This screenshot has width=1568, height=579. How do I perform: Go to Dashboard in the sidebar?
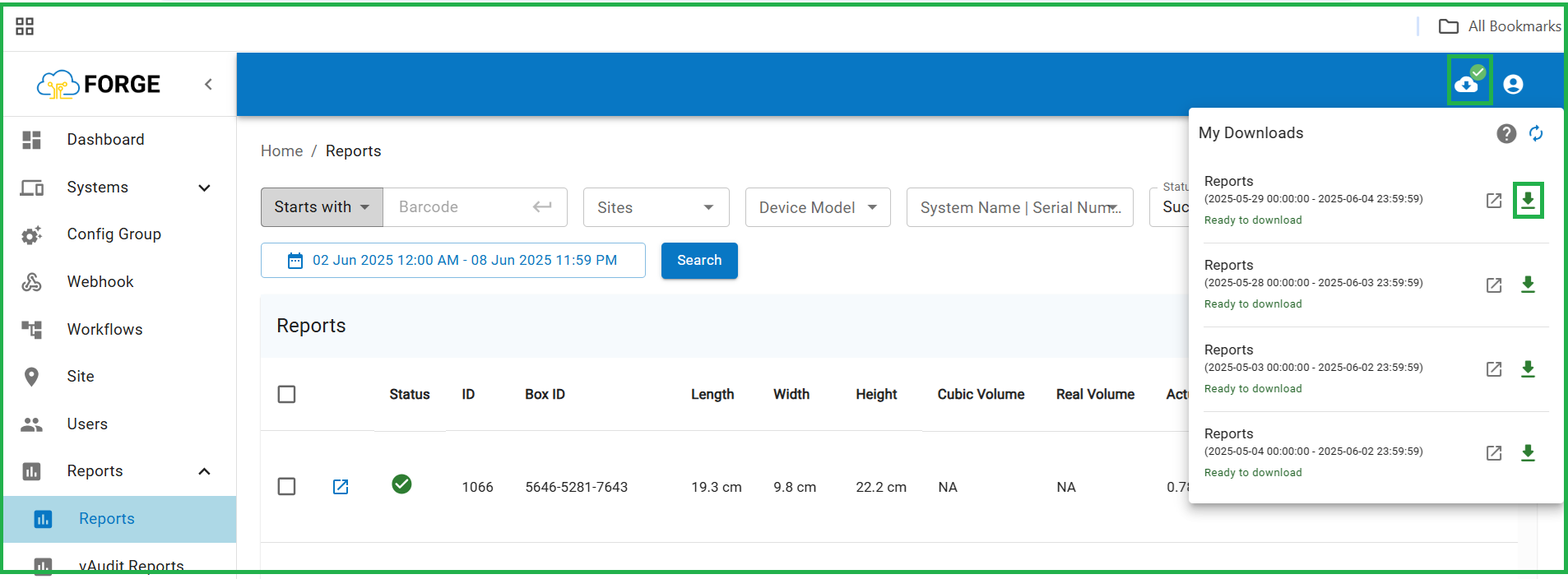pos(105,140)
